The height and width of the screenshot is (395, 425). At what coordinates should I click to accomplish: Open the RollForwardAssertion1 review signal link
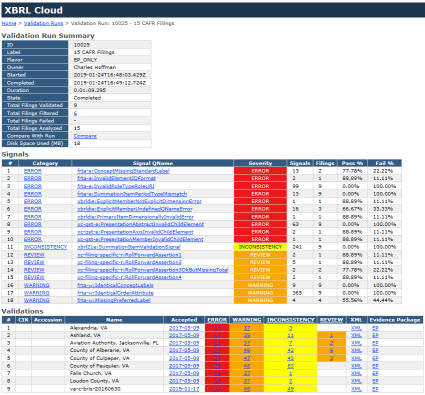129,255
